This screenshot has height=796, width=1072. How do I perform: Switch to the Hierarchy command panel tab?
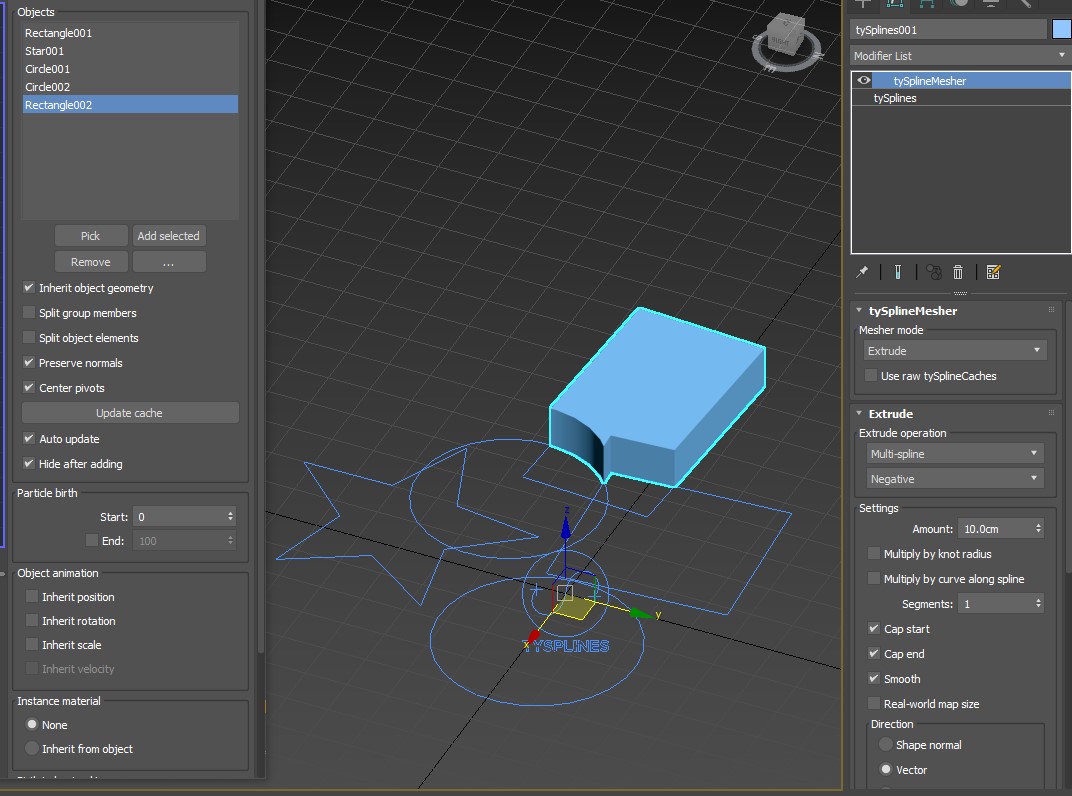pyautogui.click(x=927, y=3)
